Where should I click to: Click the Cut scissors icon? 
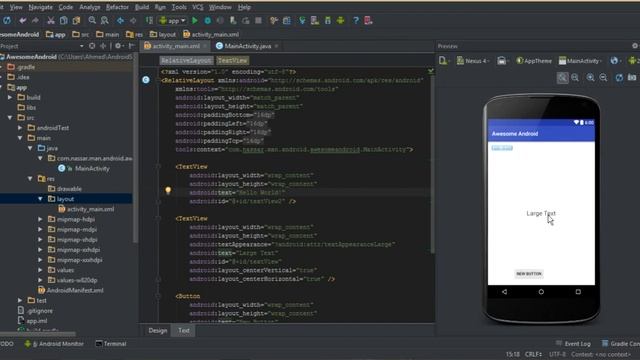51,20
